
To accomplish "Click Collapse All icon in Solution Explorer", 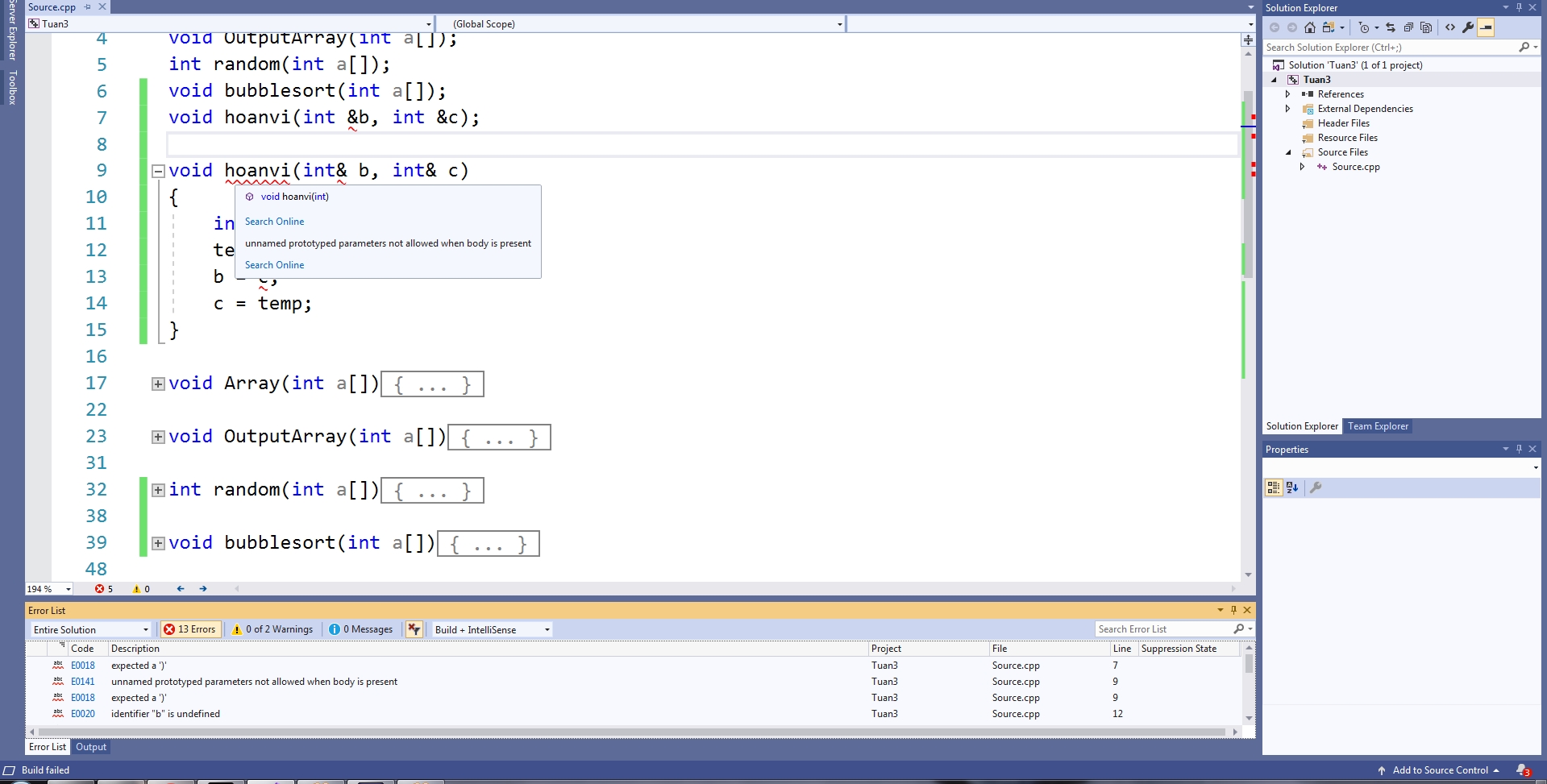I will (x=1408, y=27).
